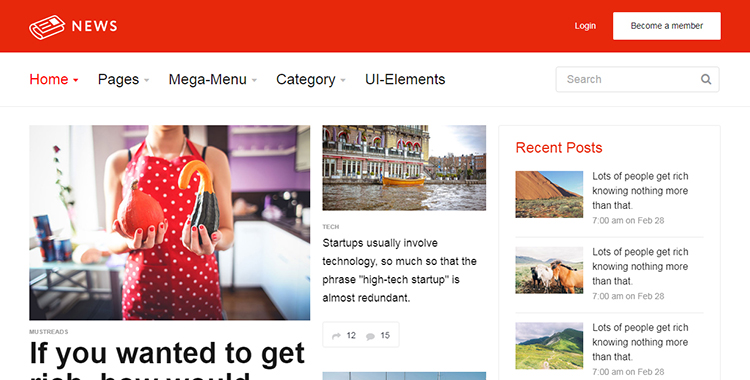750x380 pixels.
Task: Click the comment count 15
Action: pos(385,335)
